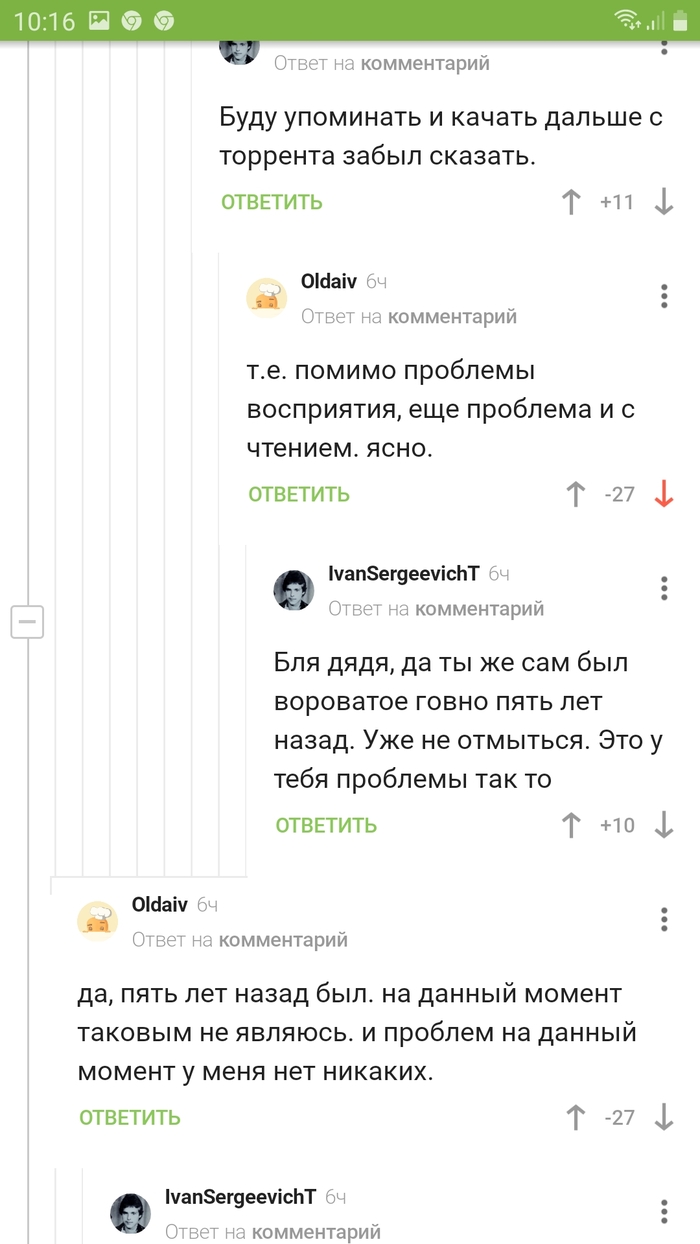Upvote the torrent comment rated +11
Screen dimensions: 700x1244
[x=571, y=202]
